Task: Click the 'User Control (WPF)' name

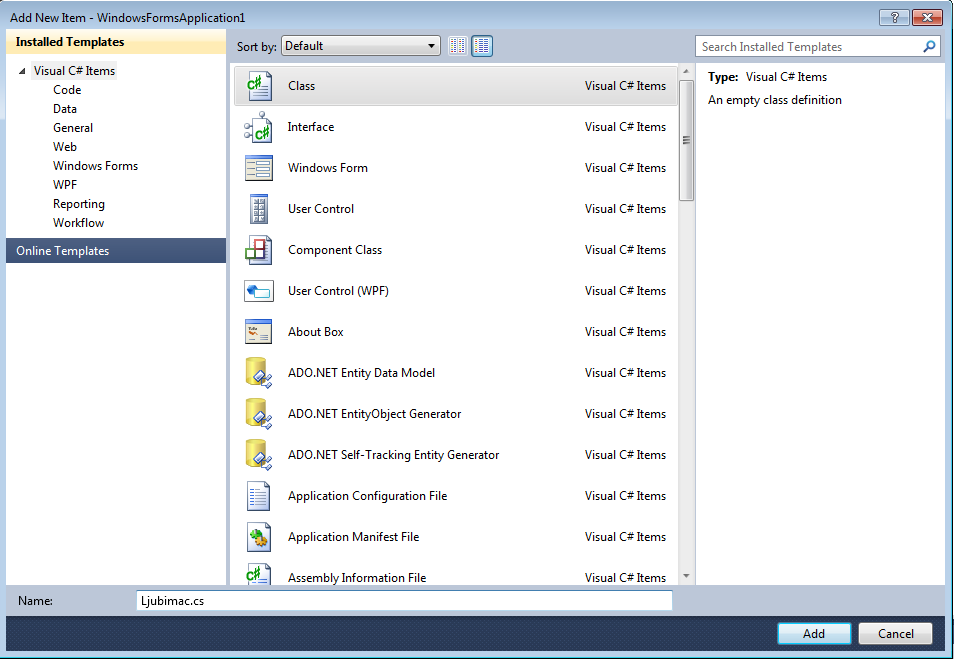Action: tap(338, 291)
